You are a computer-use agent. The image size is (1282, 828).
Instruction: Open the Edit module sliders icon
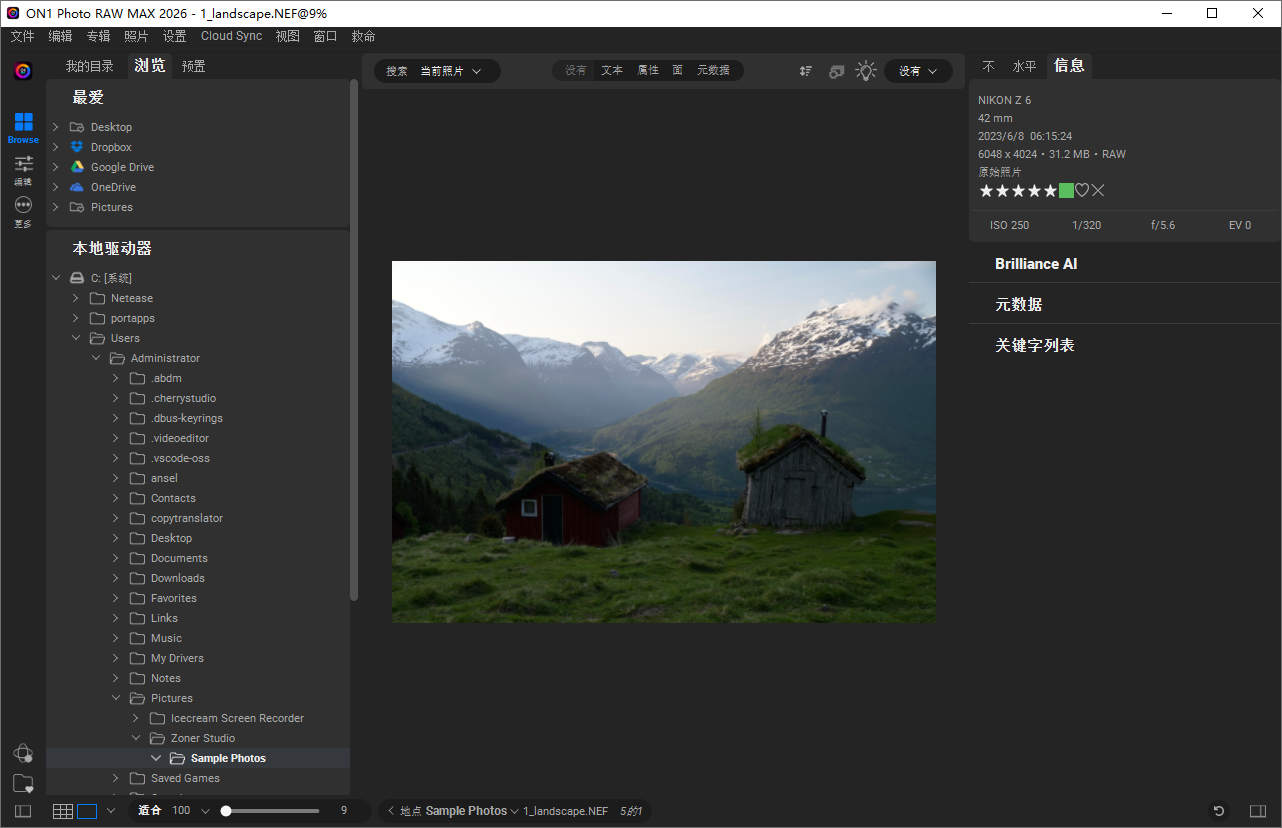22,163
